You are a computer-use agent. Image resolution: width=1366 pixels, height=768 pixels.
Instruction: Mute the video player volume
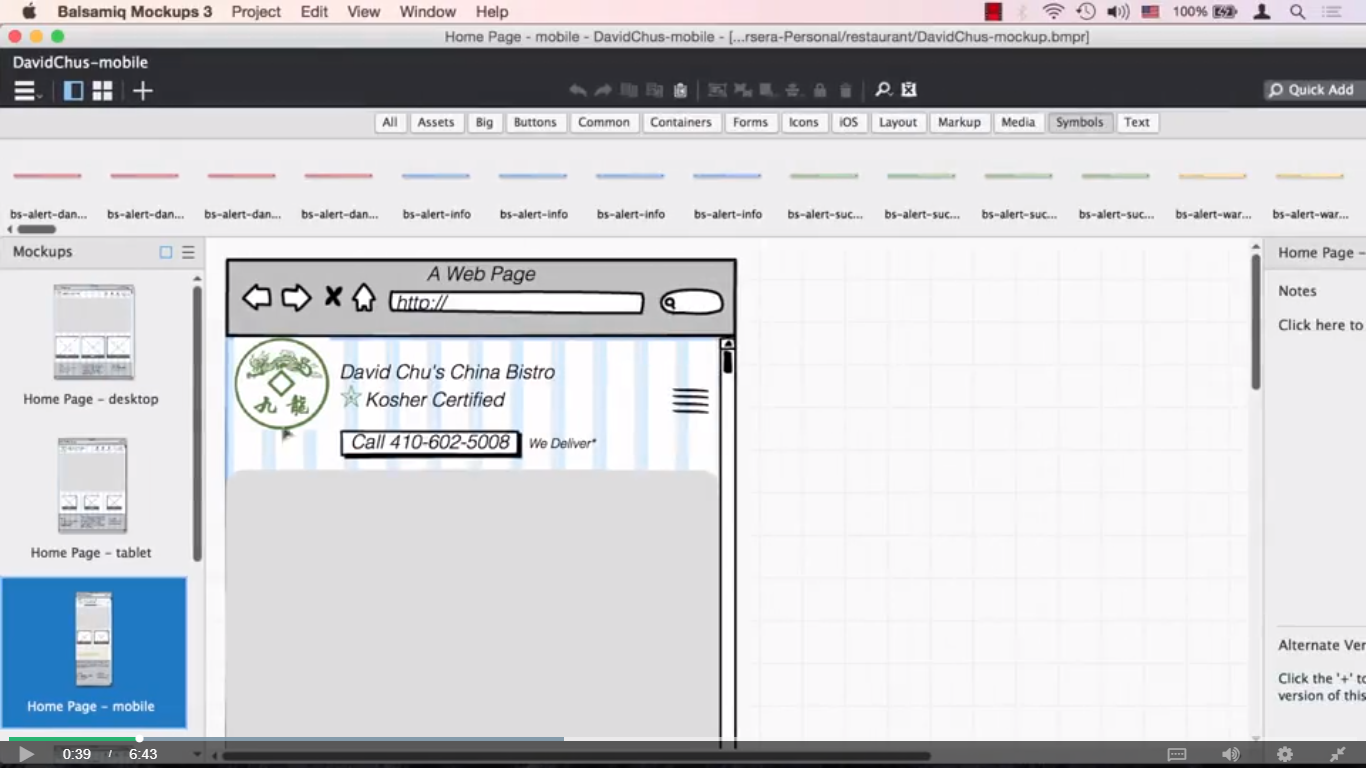pos(1230,754)
